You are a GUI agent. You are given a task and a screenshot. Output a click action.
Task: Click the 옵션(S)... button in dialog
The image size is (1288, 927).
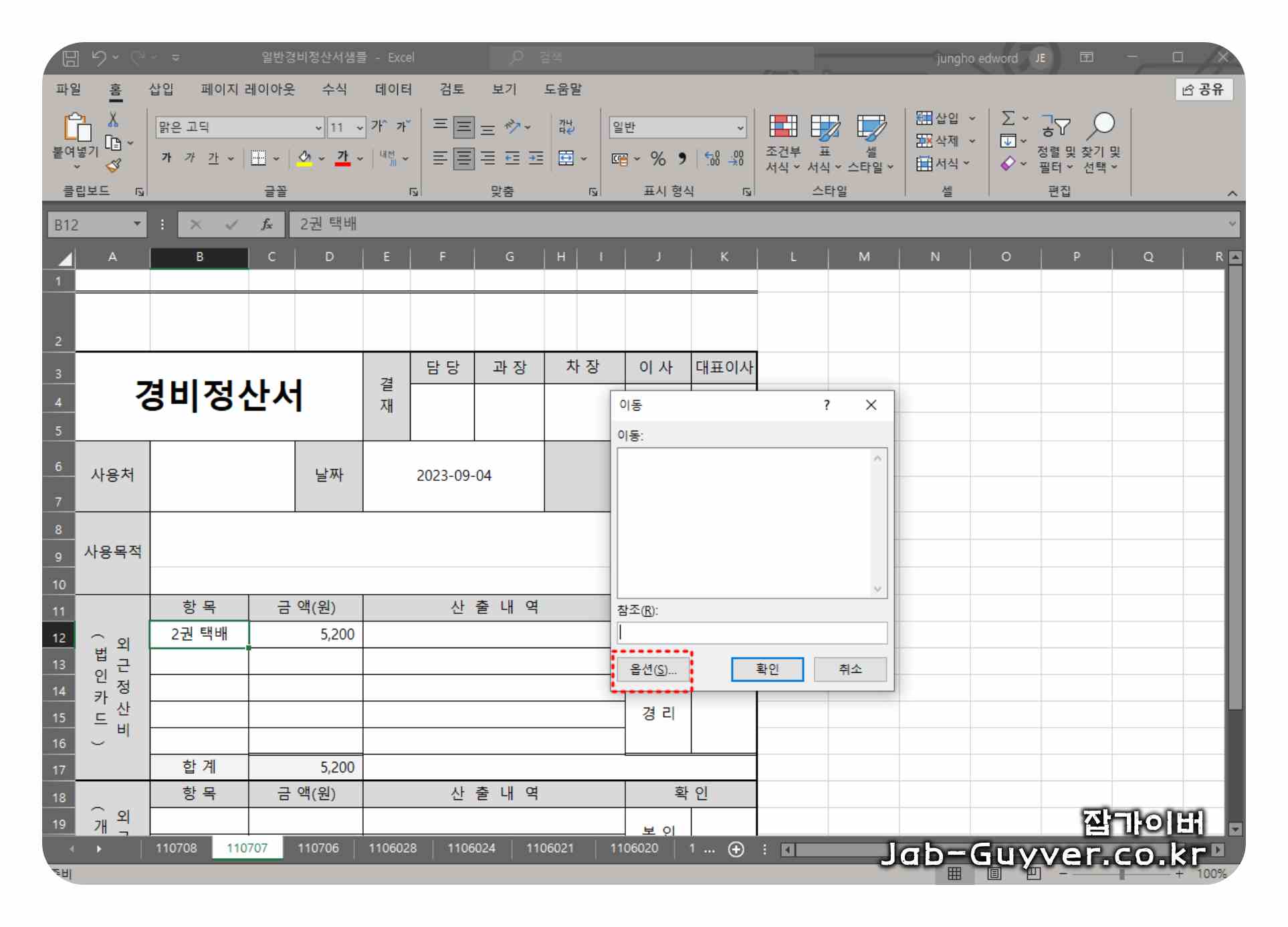coord(653,669)
